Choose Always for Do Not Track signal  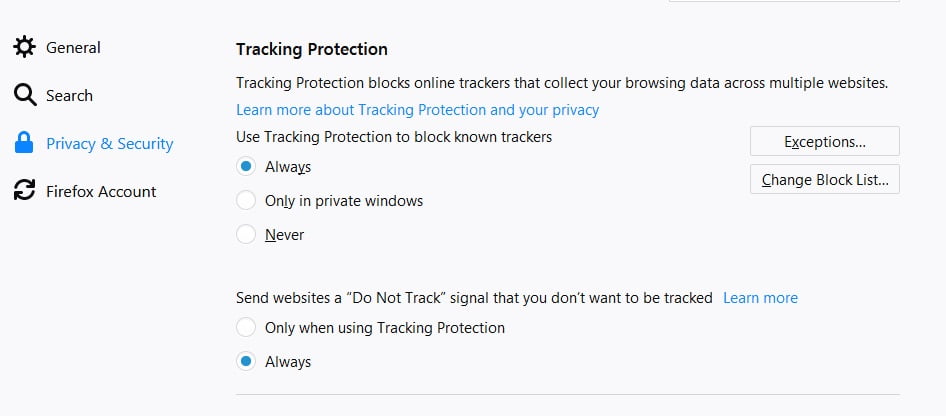pos(246,362)
